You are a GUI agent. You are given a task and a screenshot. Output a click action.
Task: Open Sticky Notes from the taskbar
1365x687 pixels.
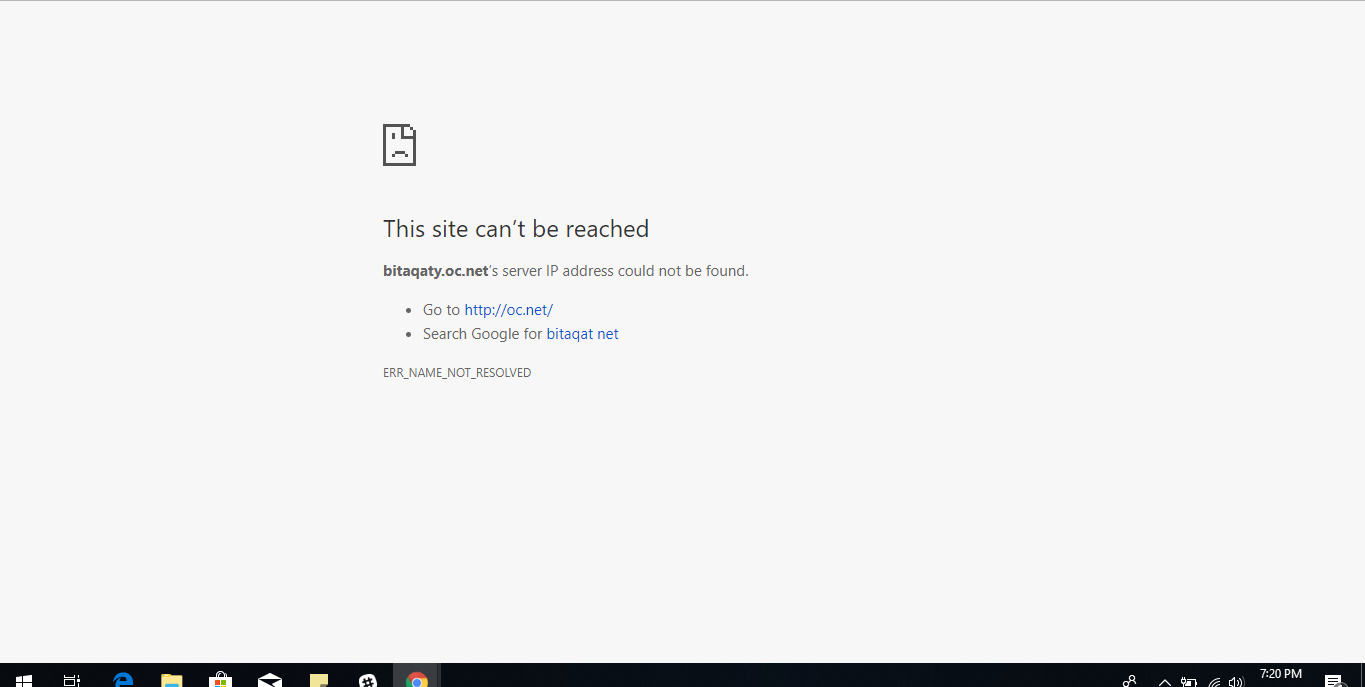(x=319, y=679)
